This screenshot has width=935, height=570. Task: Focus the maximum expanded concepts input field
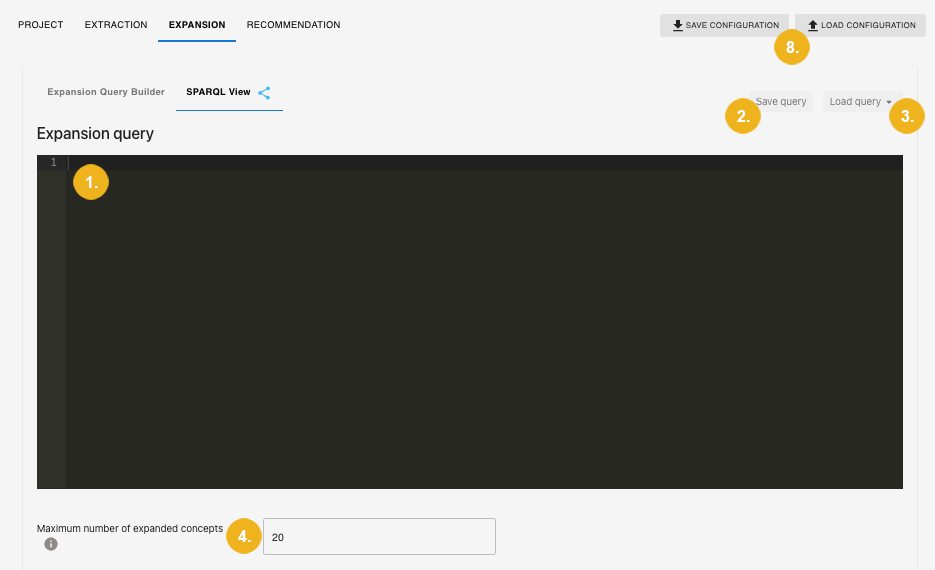pos(379,537)
